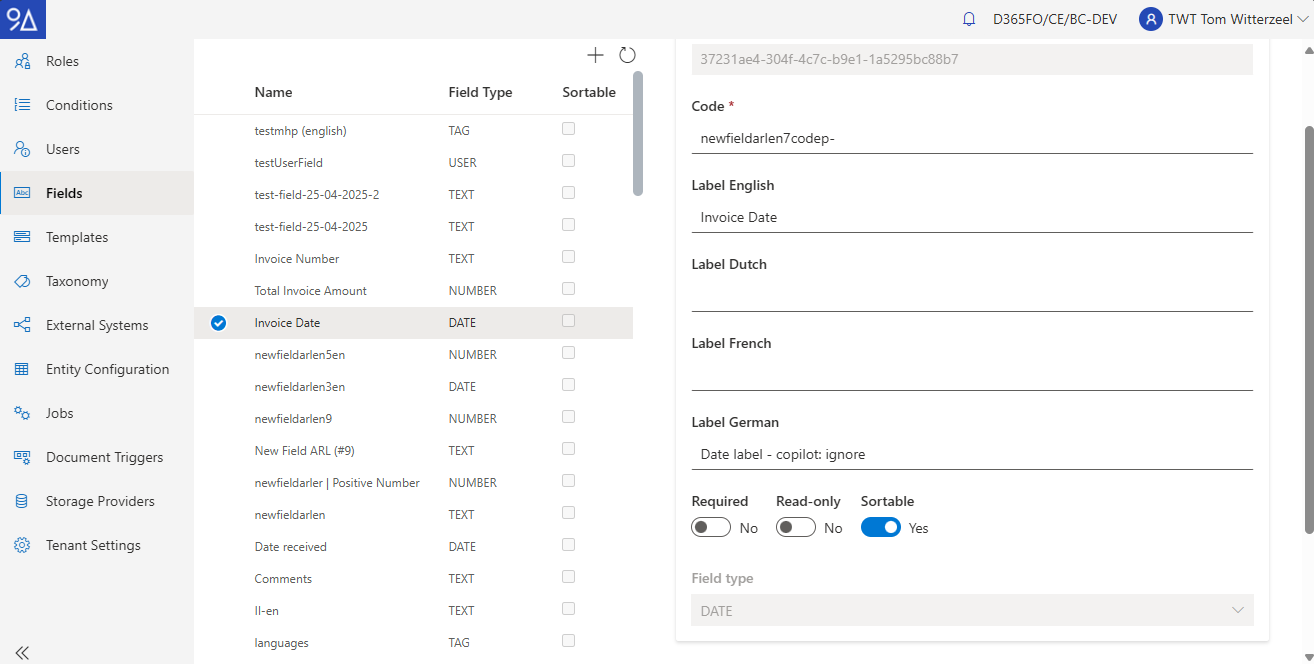
Task: Click the Label French input field
Action: point(972,375)
